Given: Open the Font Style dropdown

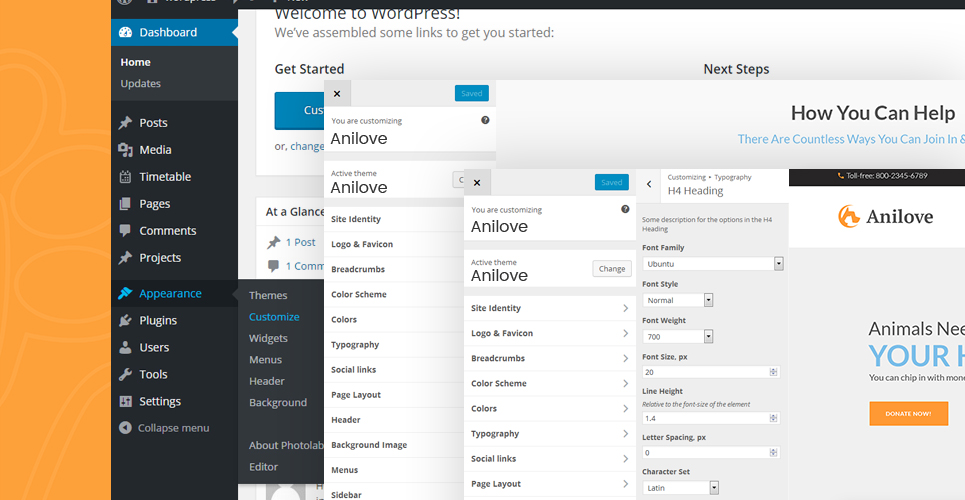Looking at the screenshot, I should 678,300.
